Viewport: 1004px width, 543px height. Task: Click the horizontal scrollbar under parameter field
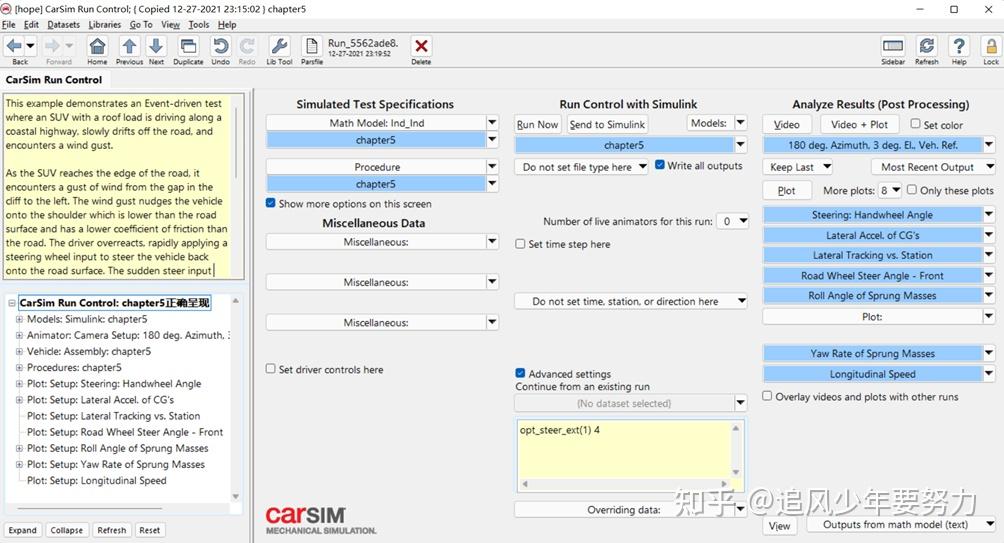tap(625, 483)
